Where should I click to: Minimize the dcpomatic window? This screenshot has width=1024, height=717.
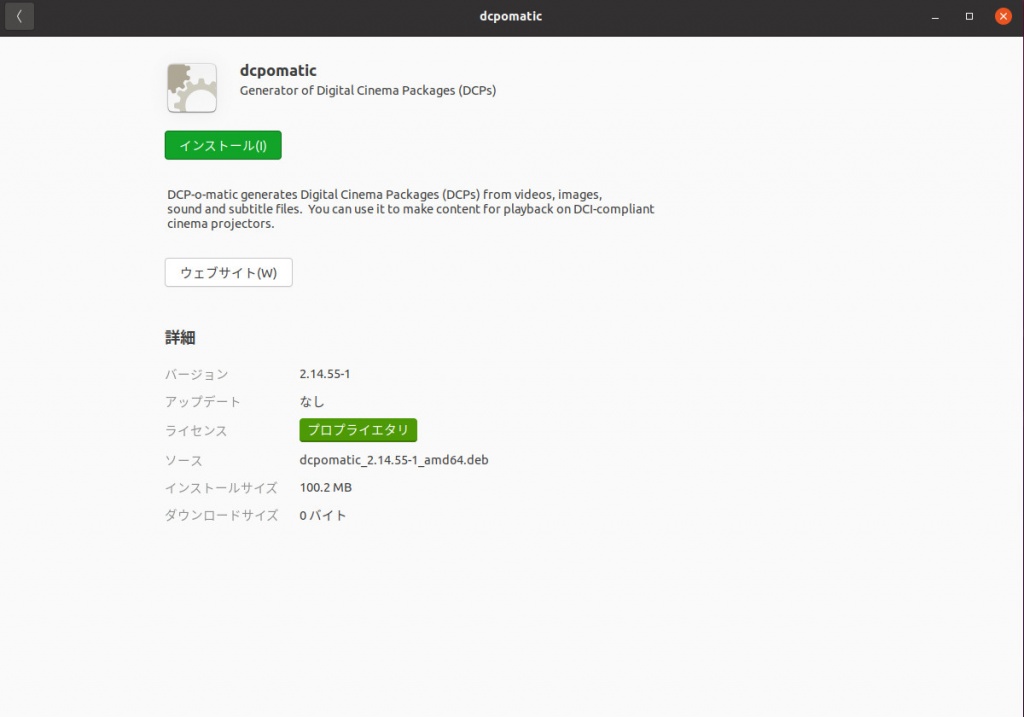(935, 17)
